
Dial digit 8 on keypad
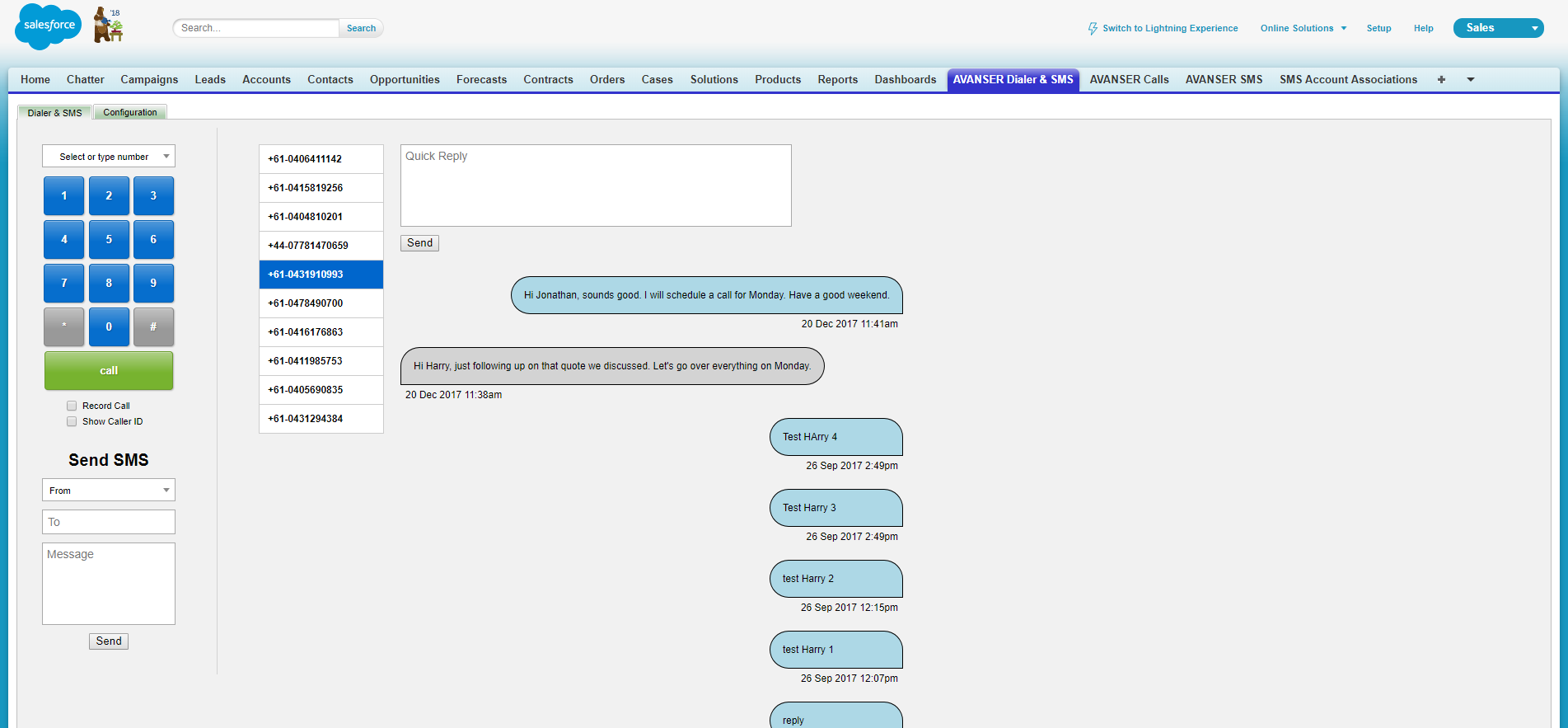(109, 284)
